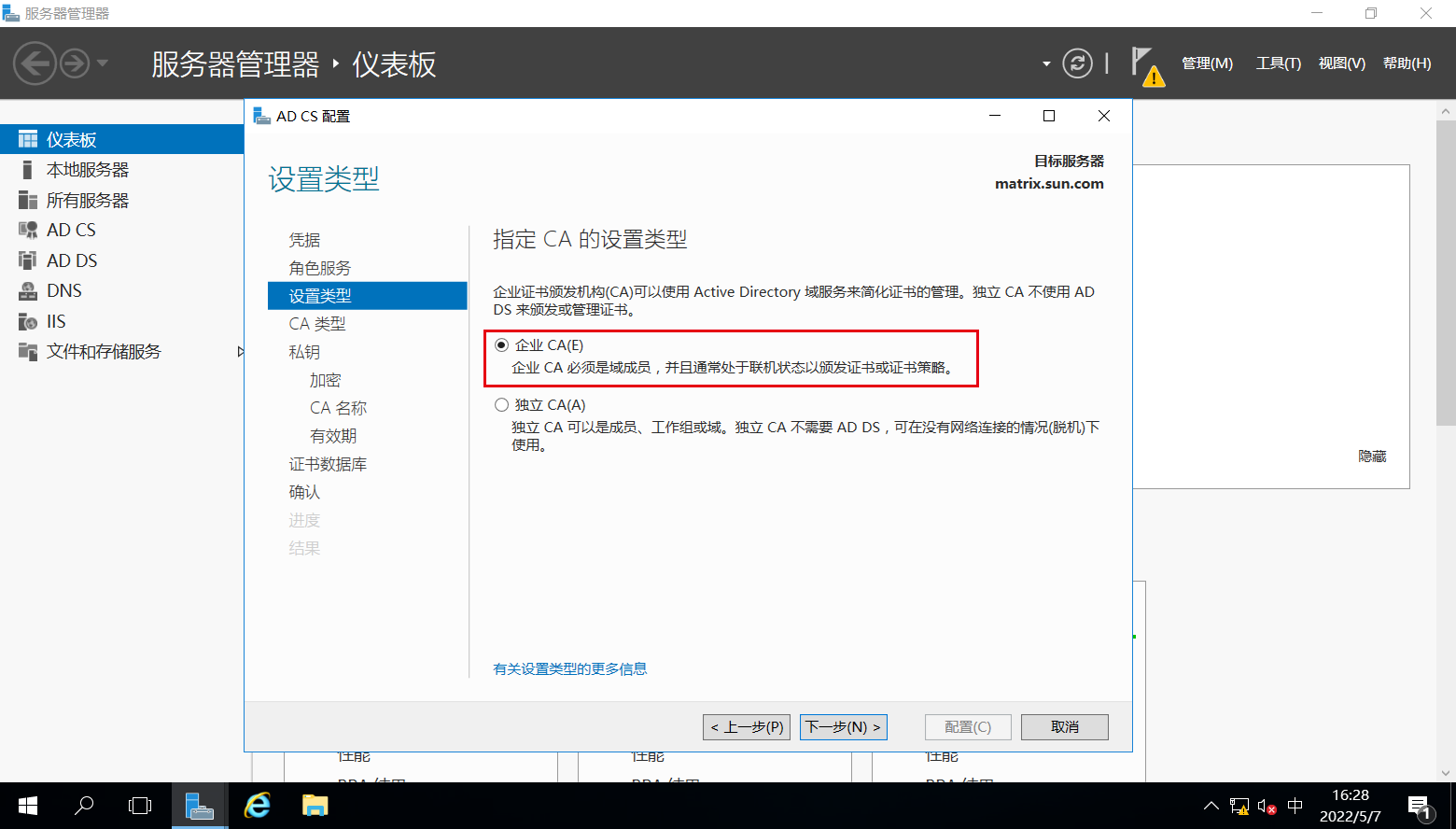Screen dimensions: 1456x829
Task: Click the 文件和存储服务 sidebar icon
Action: (28, 351)
